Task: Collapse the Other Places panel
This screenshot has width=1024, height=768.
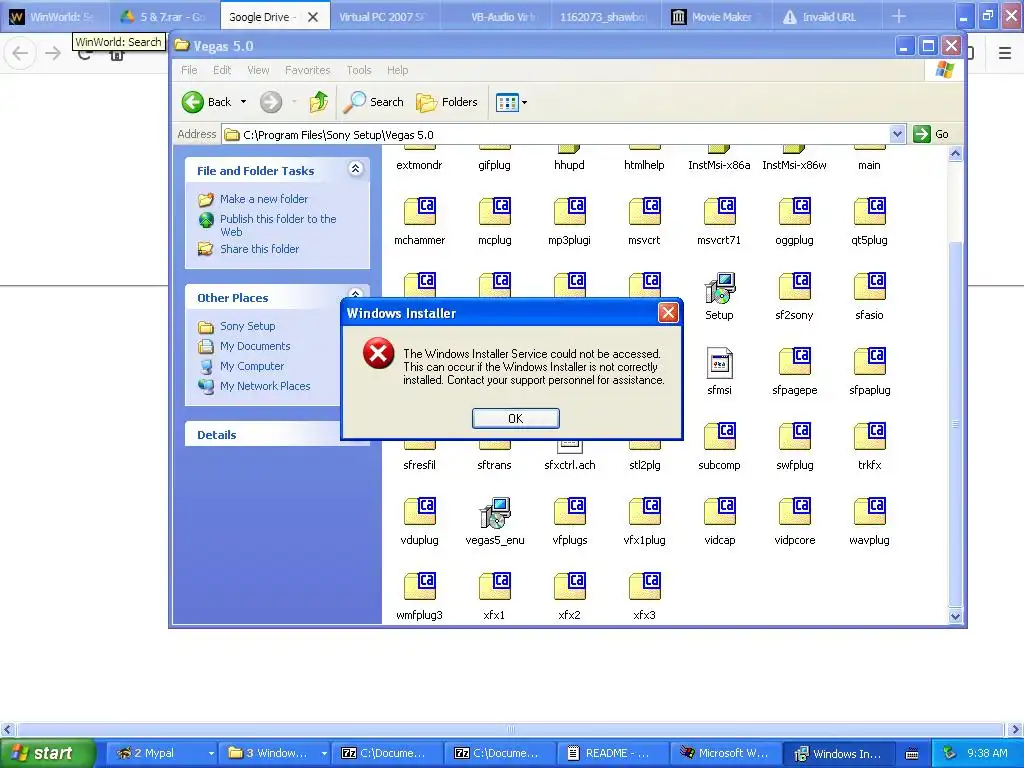Action: (x=355, y=293)
